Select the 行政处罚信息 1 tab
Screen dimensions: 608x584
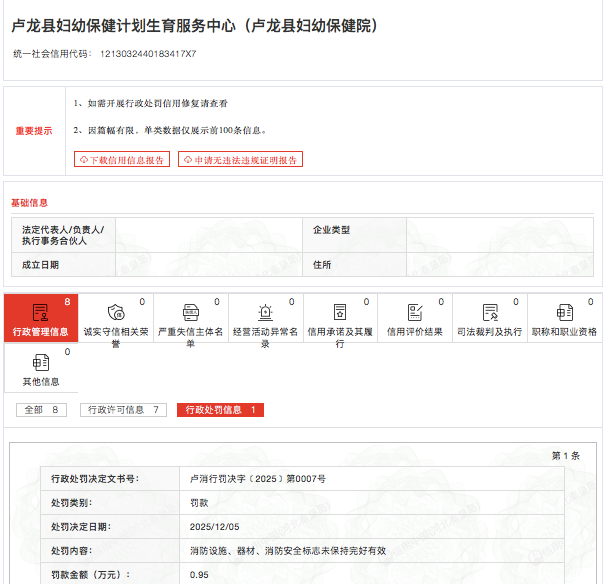[220, 410]
